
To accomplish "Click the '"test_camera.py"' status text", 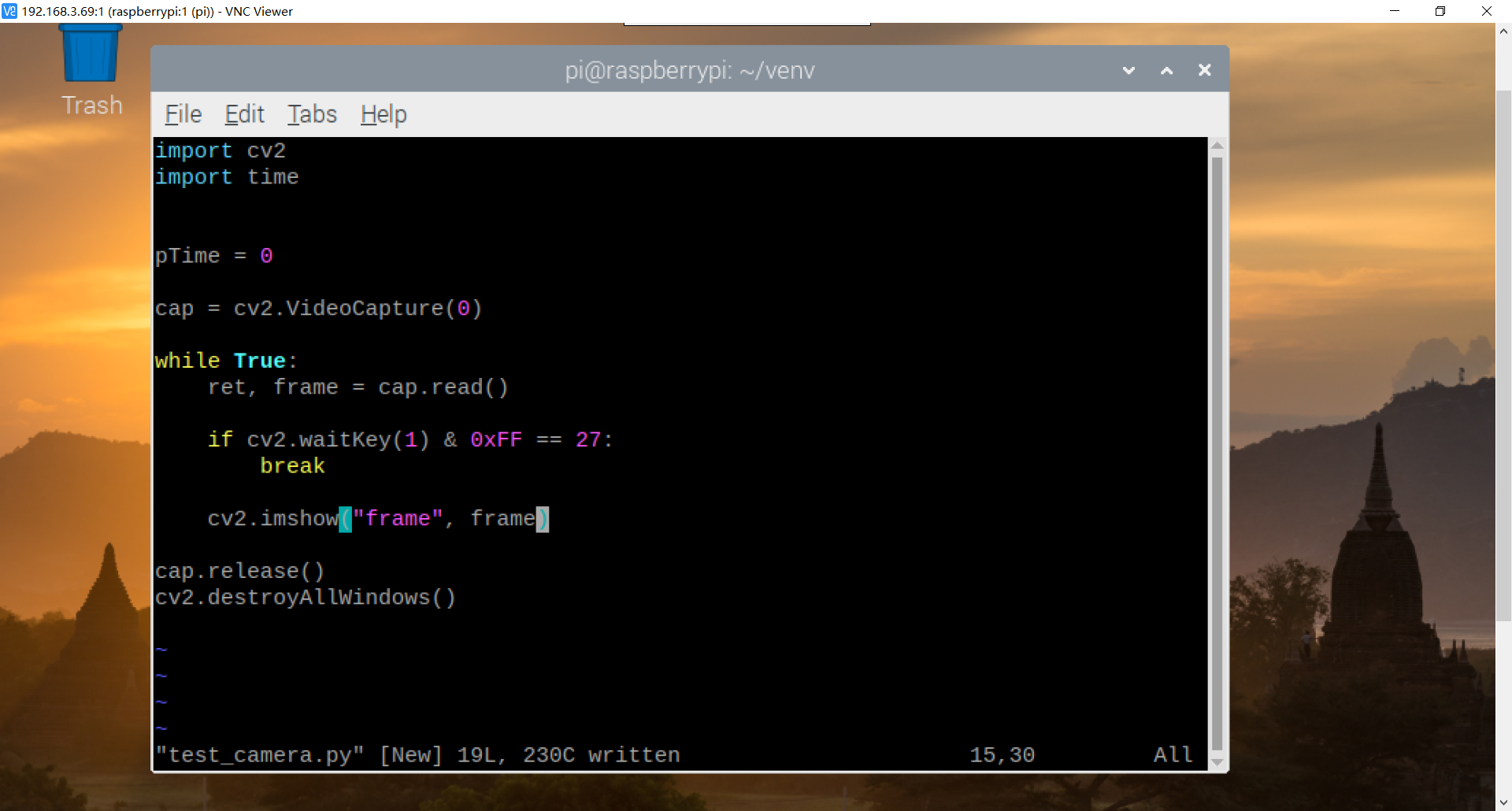I will point(260,755).
